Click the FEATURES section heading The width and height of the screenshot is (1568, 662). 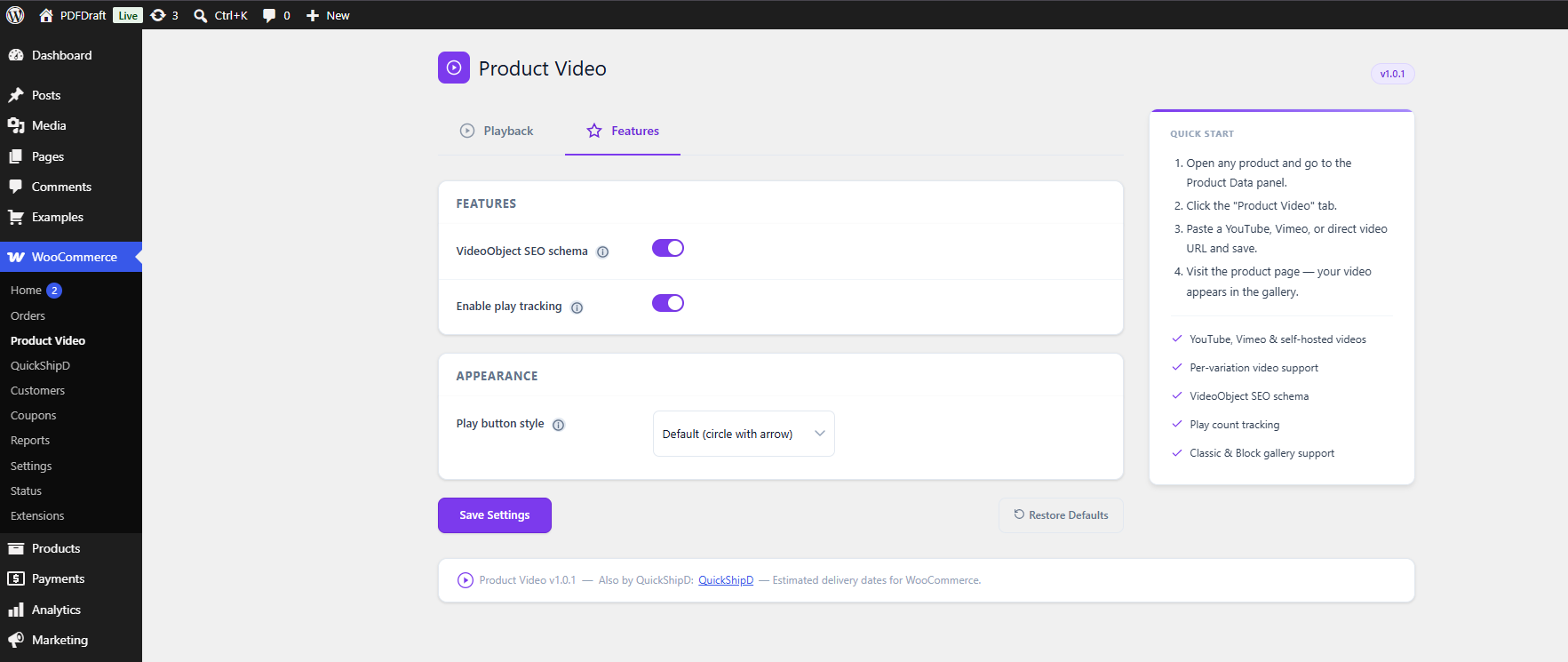pyautogui.click(x=486, y=203)
